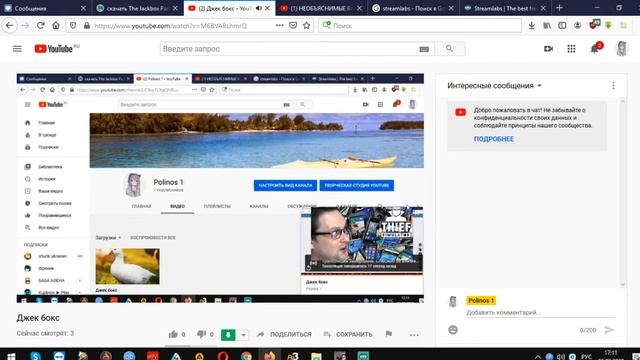Image resolution: width=640 pixels, height=360 pixels.
Task: Close the Сообщения tab
Action: (83, 8)
